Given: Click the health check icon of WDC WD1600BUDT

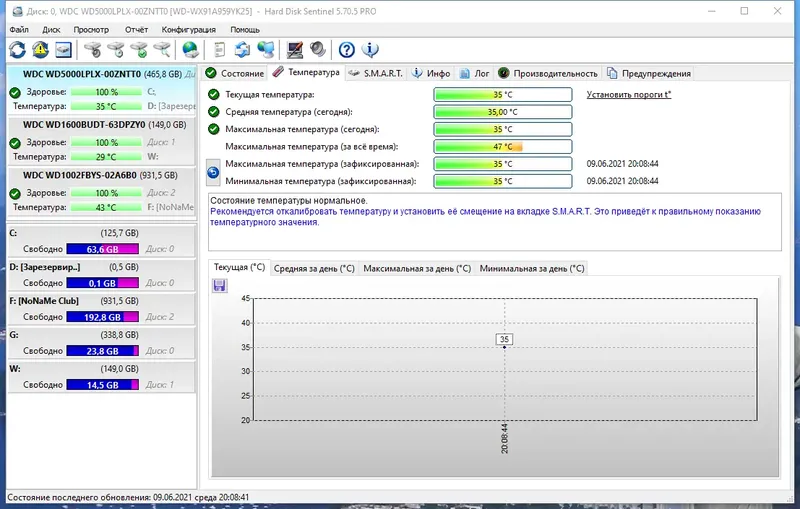Looking at the screenshot, I should click(x=15, y=143).
